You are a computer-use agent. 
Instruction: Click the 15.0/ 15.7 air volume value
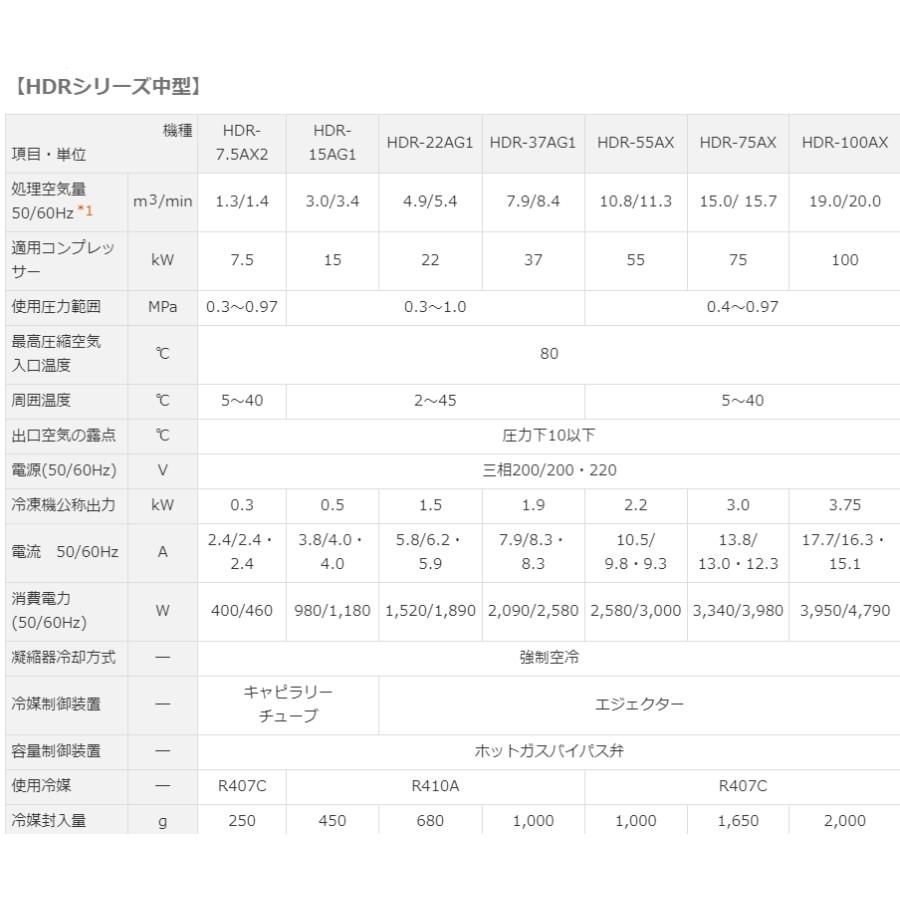coord(738,201)
